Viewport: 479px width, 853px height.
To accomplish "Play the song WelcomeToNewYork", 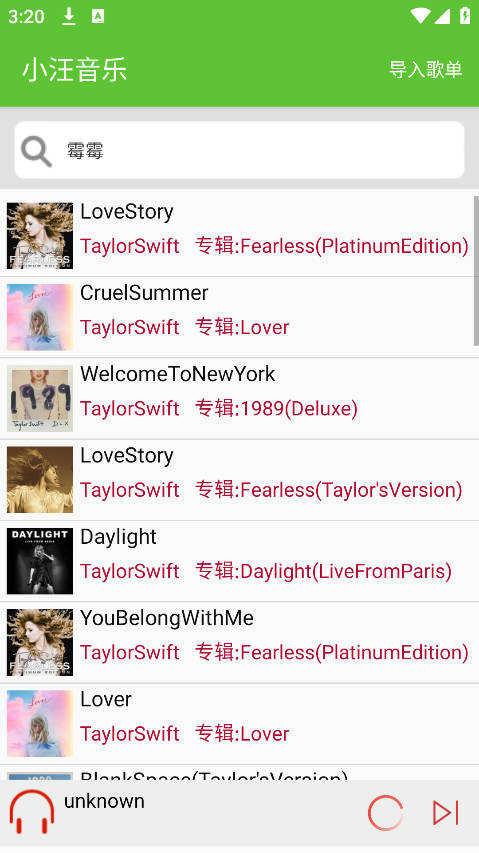I will point(178,374).
